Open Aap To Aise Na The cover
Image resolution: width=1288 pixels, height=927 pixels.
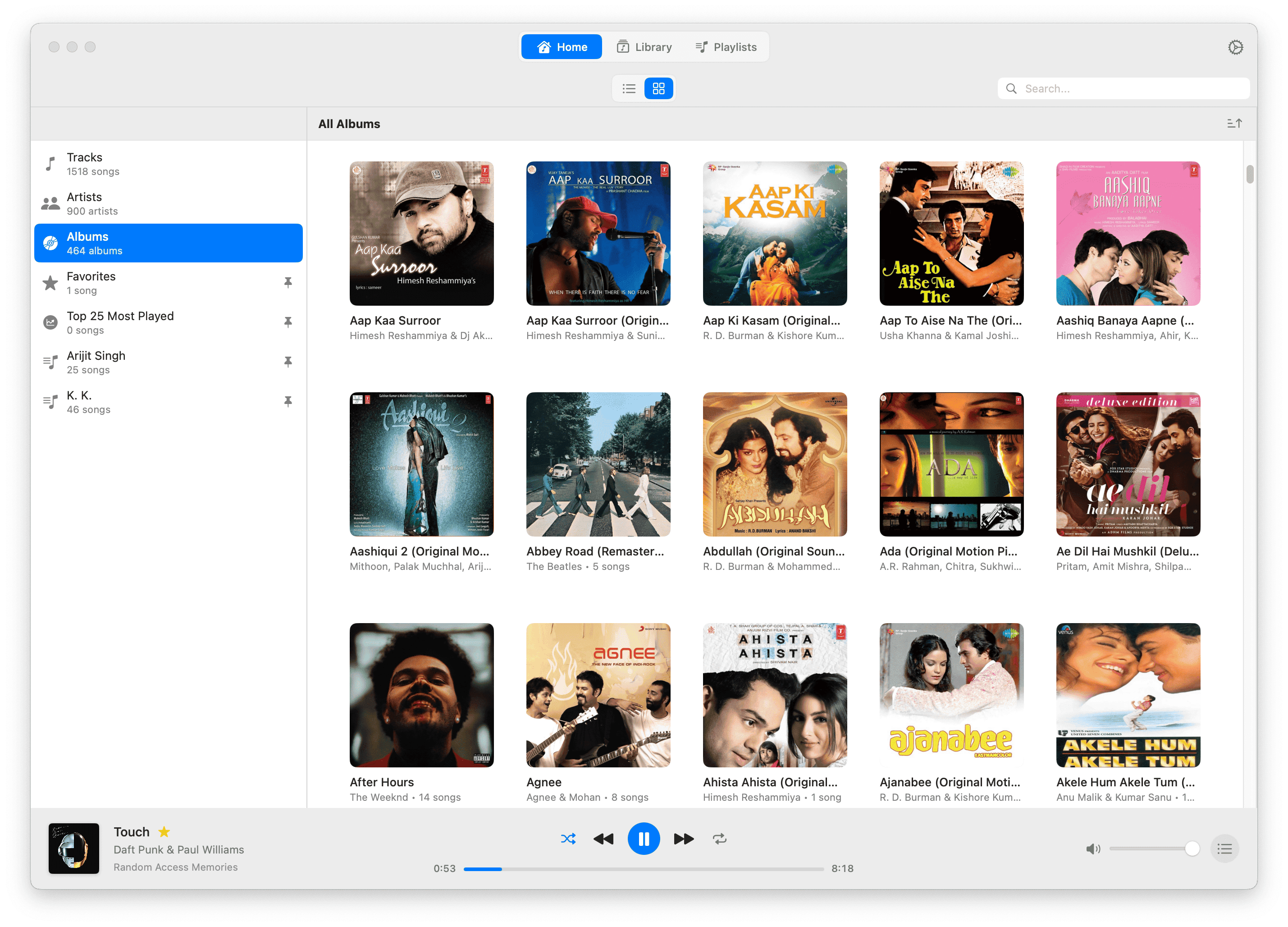(951, 234)
